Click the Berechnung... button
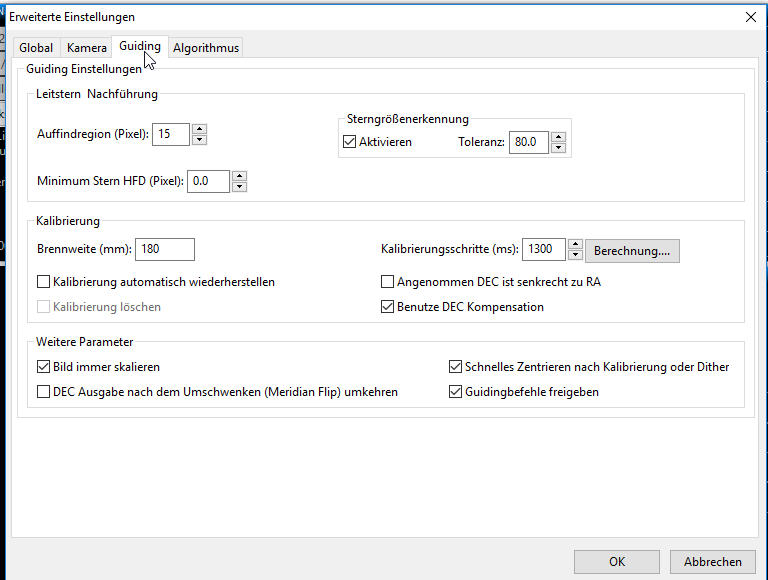This screenshot has height=580, width=768. point(632,251)
